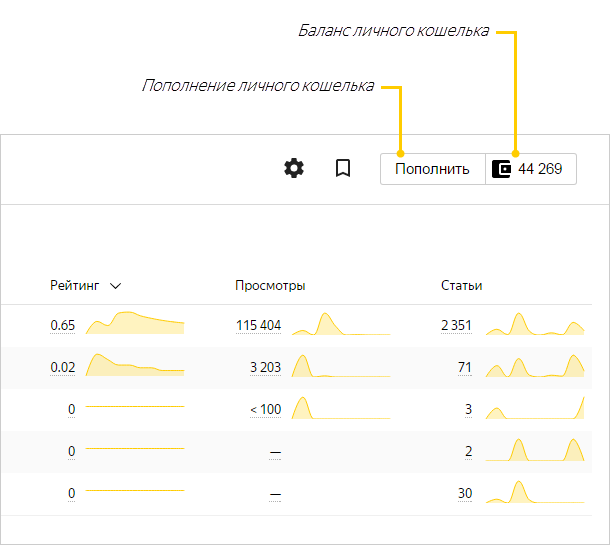Click the rating sparkline chart beside 0.65

coord(135,323)
